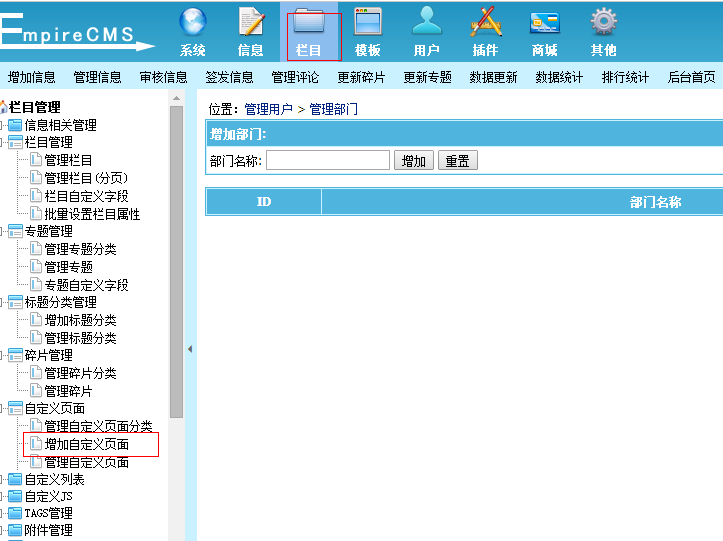Click page icon next to 管理碎片
Image resolution: width=723 pixels, height=541 pixels.
coord(36,390)
